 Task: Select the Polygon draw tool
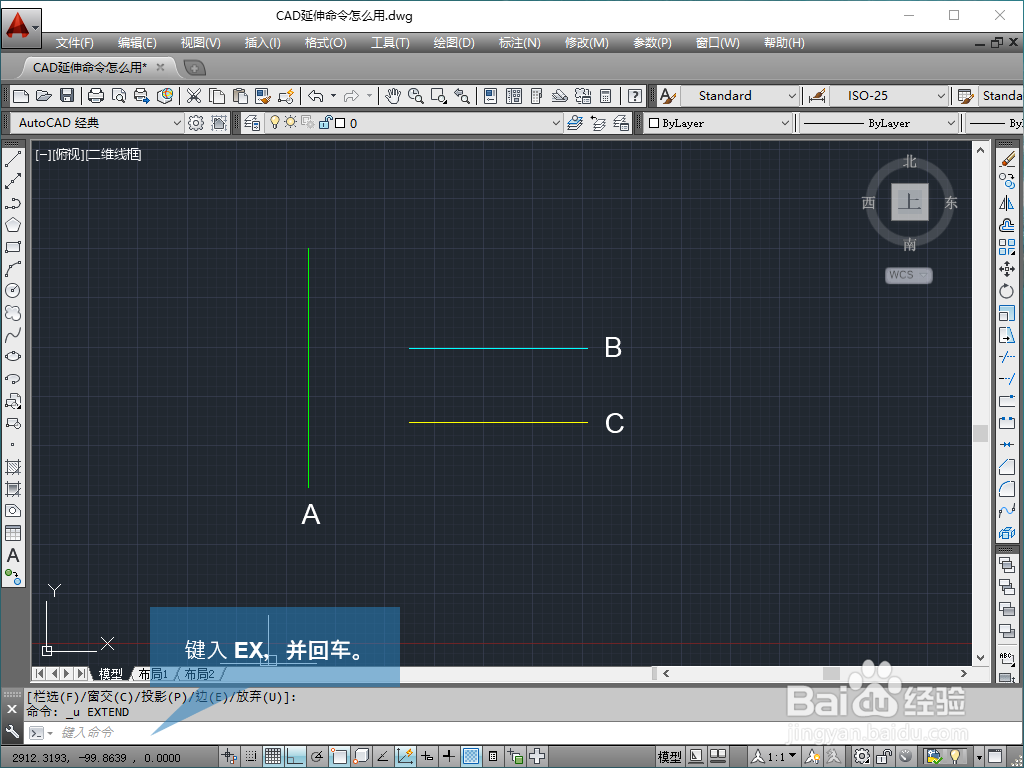(x=13, y=225)
